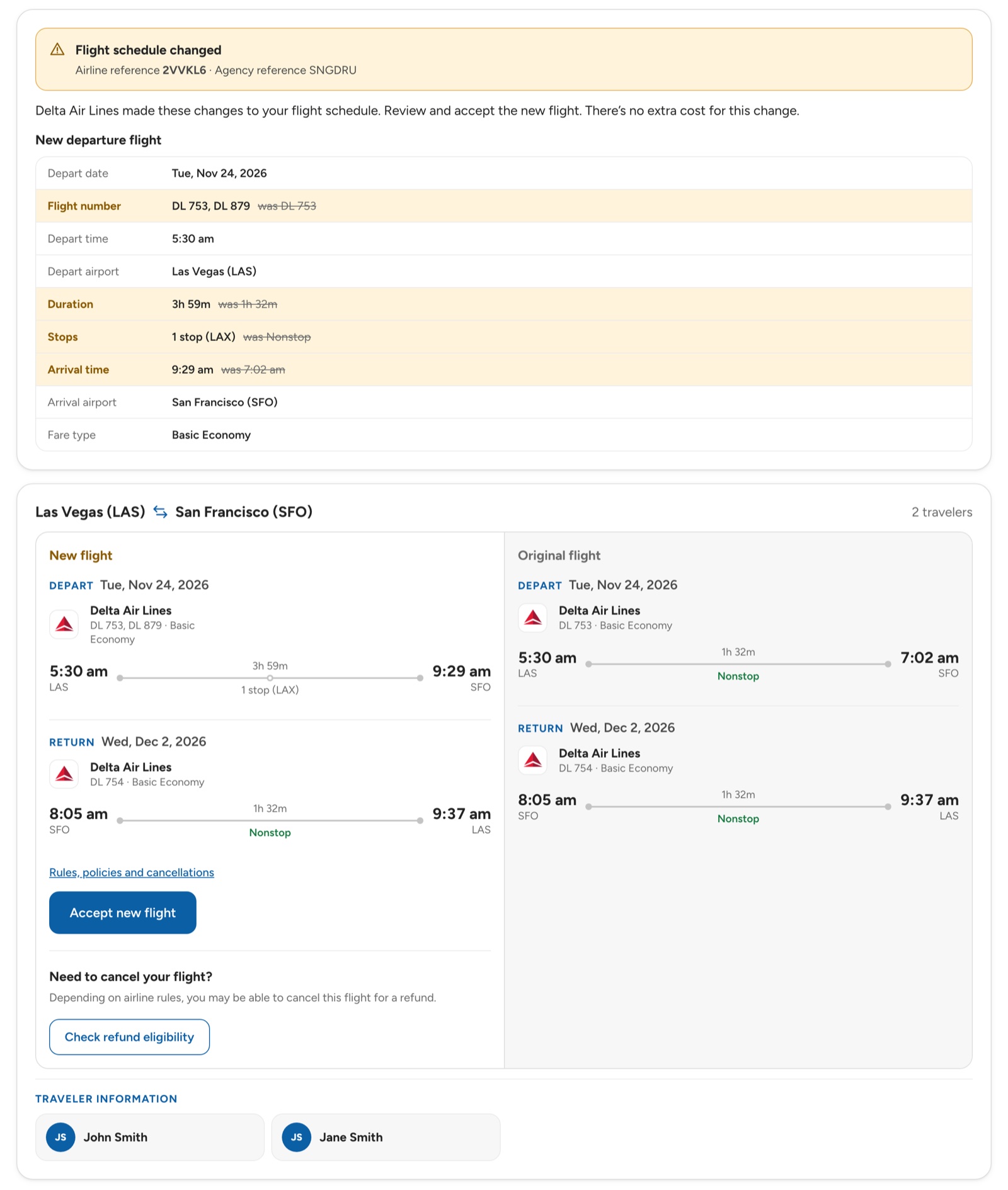The height and width of the screenshot is (1190, 1008).
Task: Click original flight arrival time 7:02 am
Action: tap(929, 658)
